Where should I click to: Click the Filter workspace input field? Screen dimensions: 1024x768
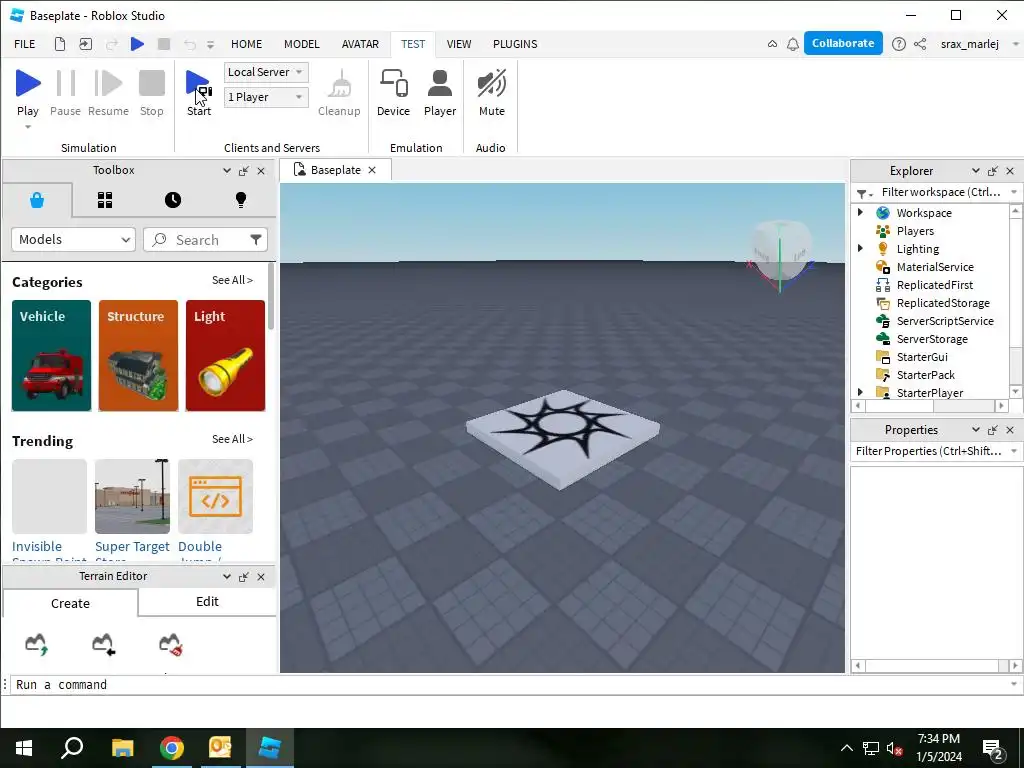click(940, 192)
